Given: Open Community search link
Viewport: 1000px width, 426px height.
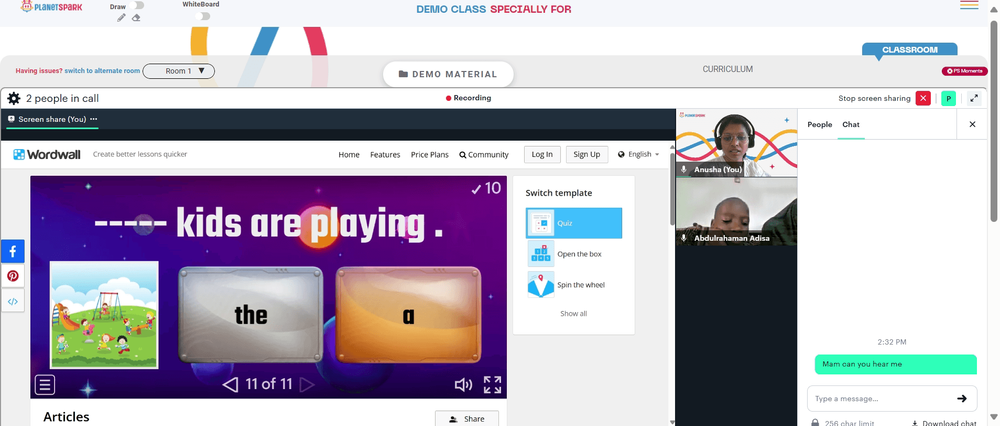Looking at the screenshot, I should pos(484,154).
